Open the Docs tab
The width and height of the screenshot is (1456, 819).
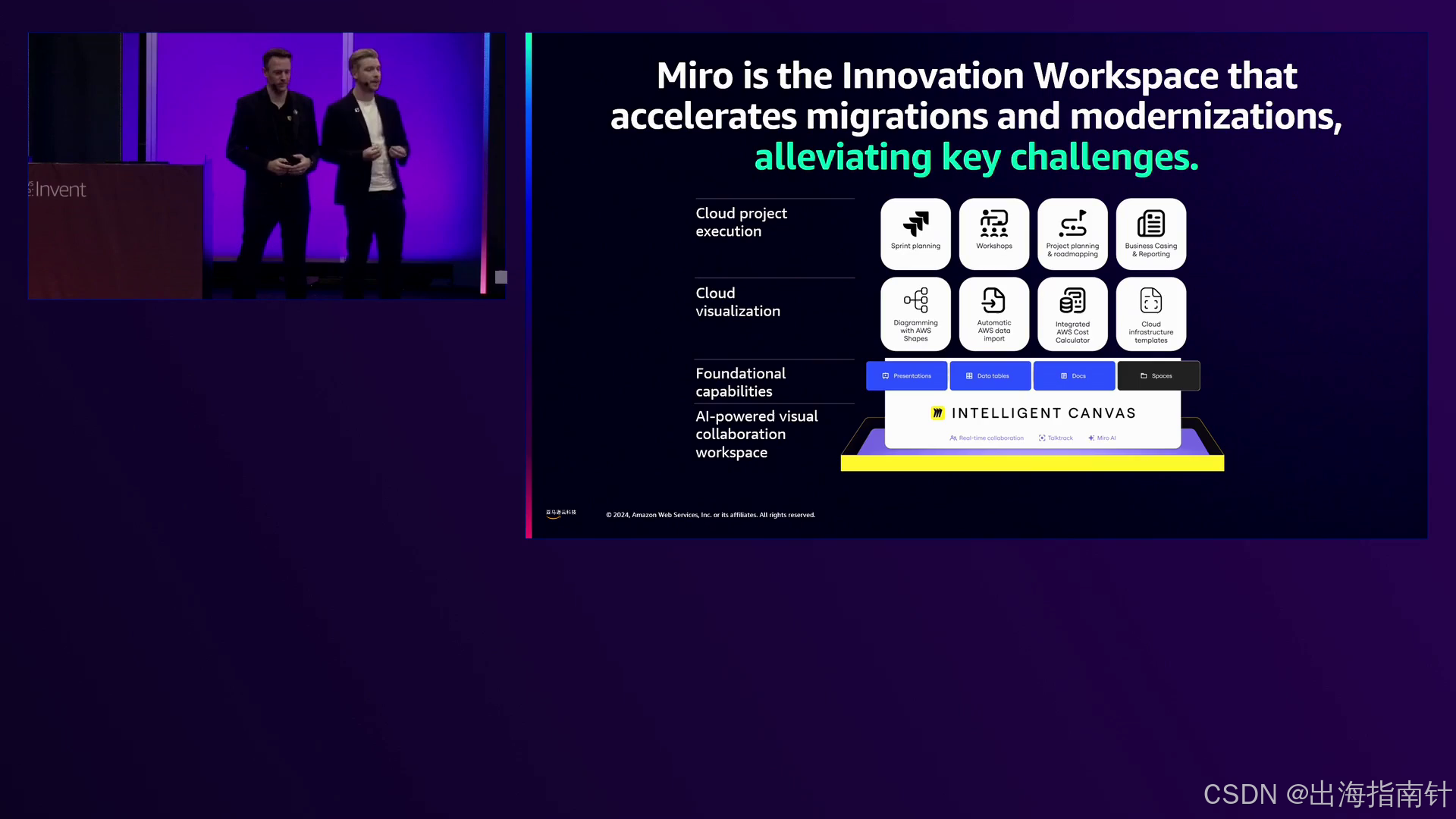tap(1073, 376)
